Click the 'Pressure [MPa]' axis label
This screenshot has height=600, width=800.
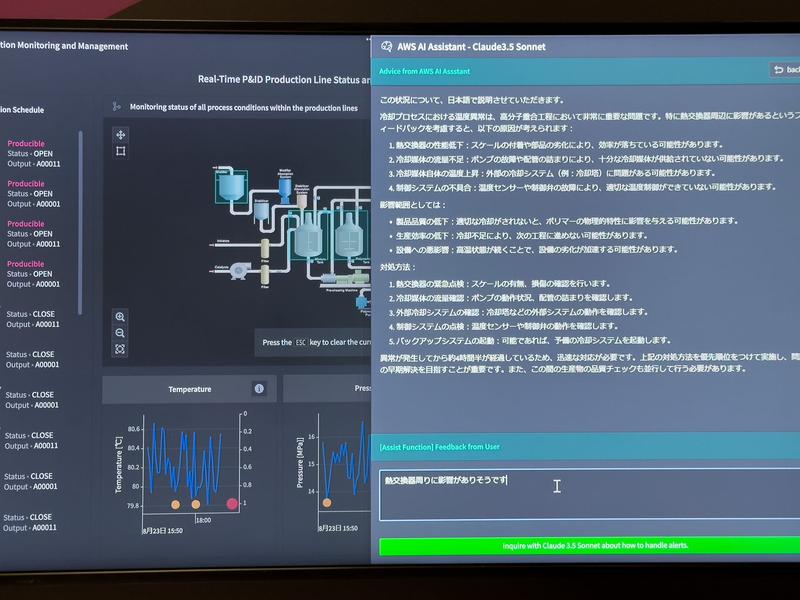[300, 462]
